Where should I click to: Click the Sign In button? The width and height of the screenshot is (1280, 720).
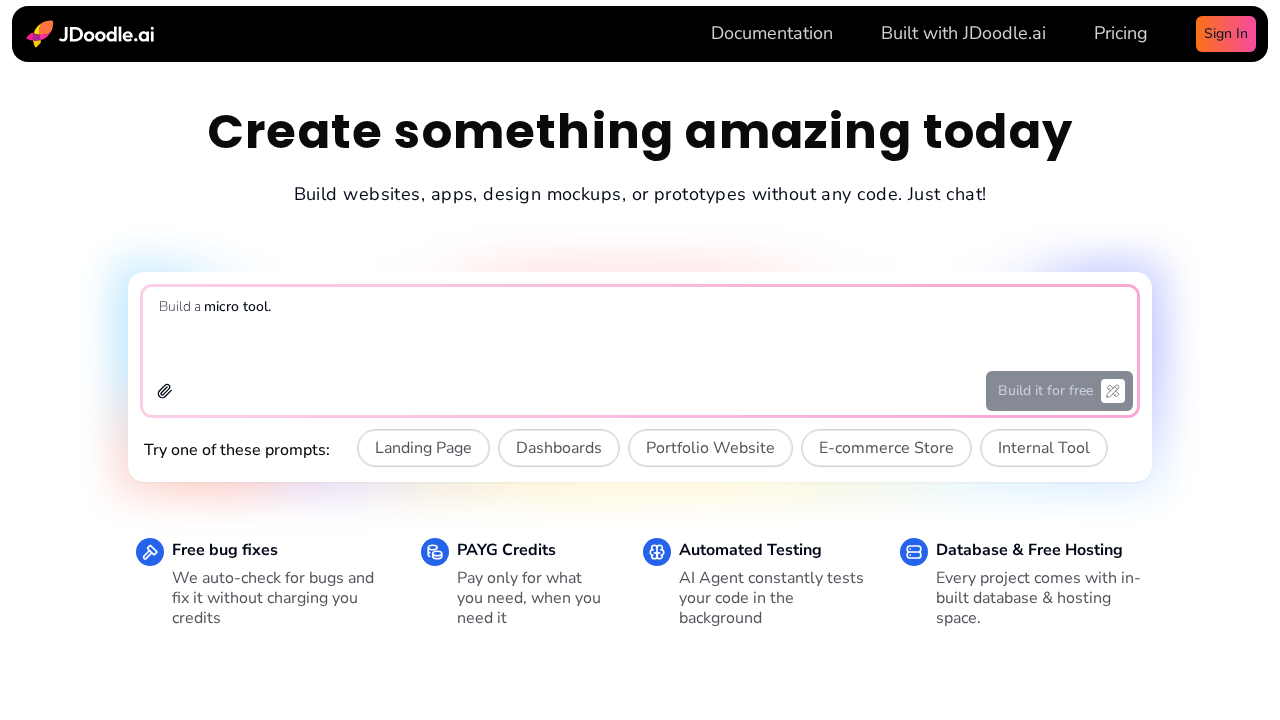tap(1225, 32)
